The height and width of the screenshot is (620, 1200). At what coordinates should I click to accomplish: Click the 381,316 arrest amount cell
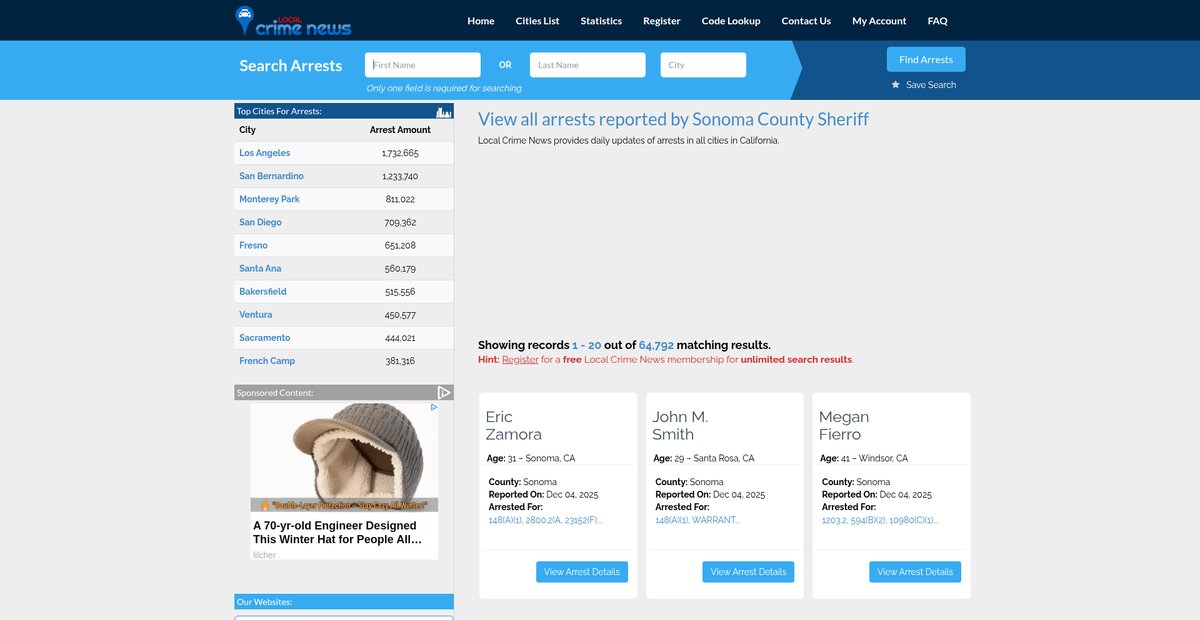pyautogui.click(x=400, y=361)
